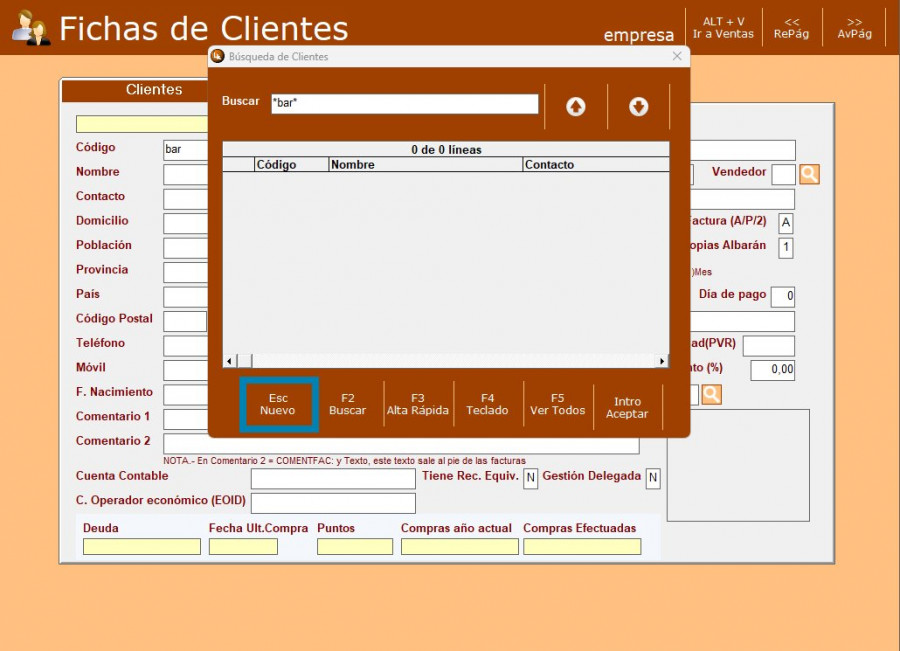The image size is (900, 651).
Task: Close the Búsqueda de Clientes dialog
Action: point(677,57)
